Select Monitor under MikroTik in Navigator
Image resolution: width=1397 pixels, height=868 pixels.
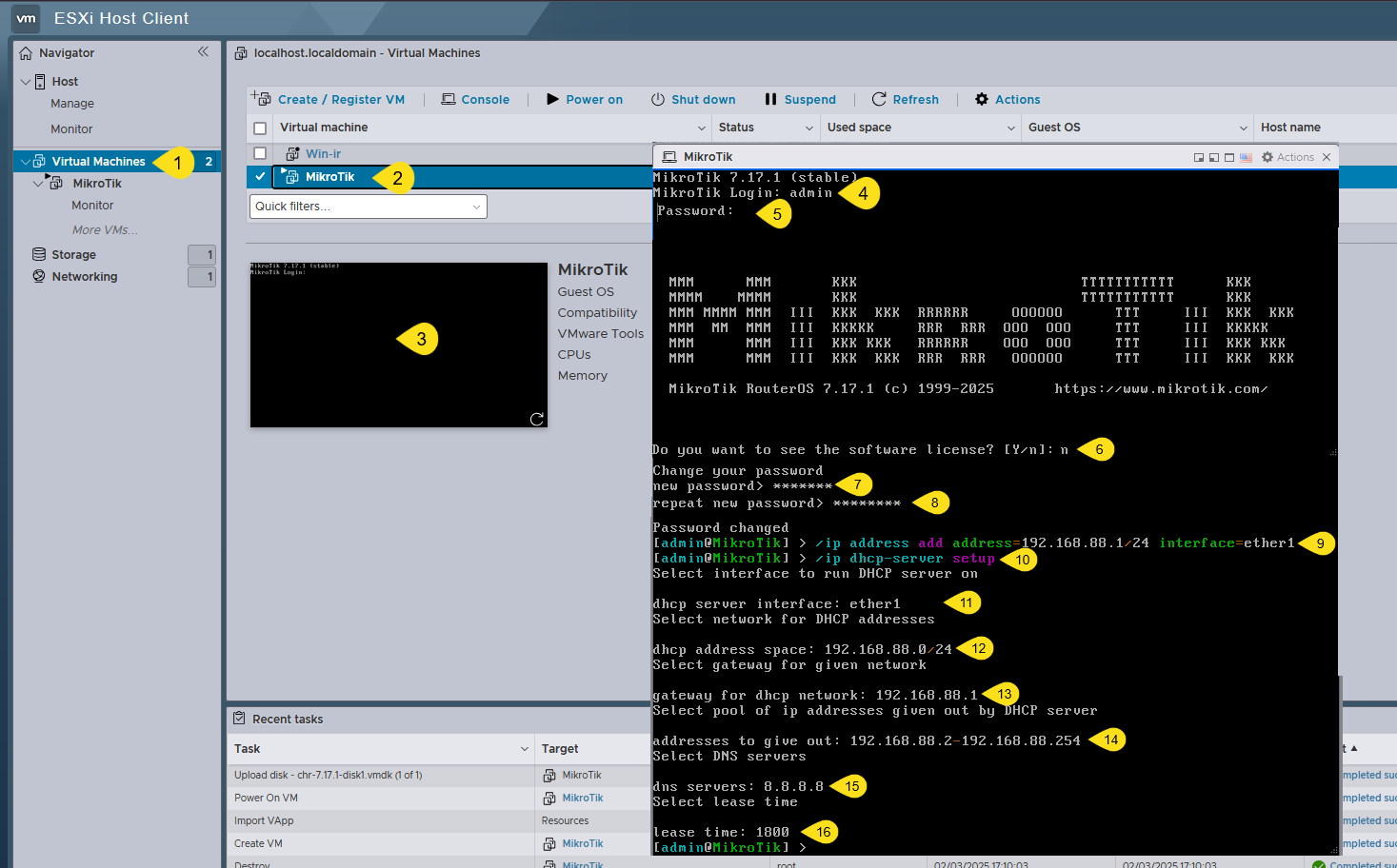click(x=92, y=206)
